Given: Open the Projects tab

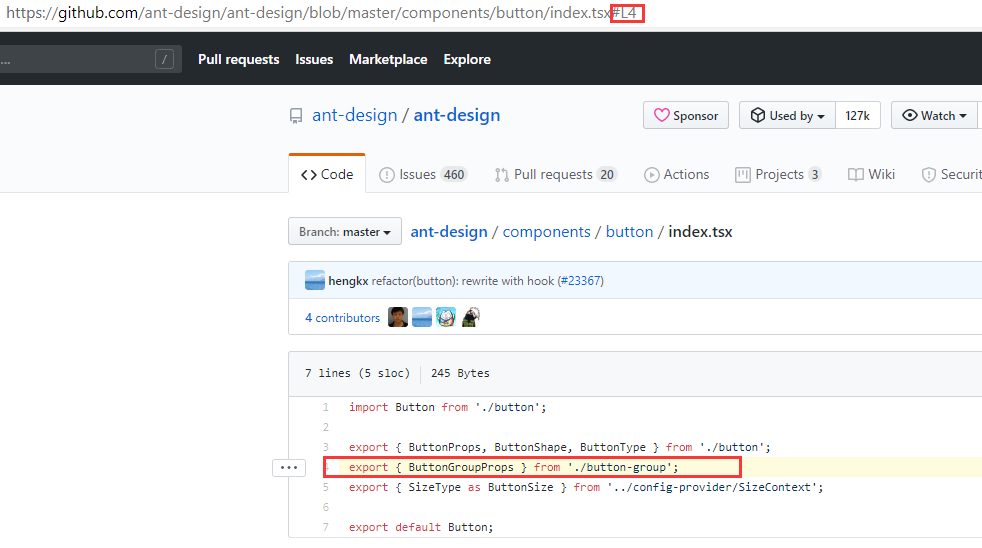Looking at the screenshot, I should (778, 174).
